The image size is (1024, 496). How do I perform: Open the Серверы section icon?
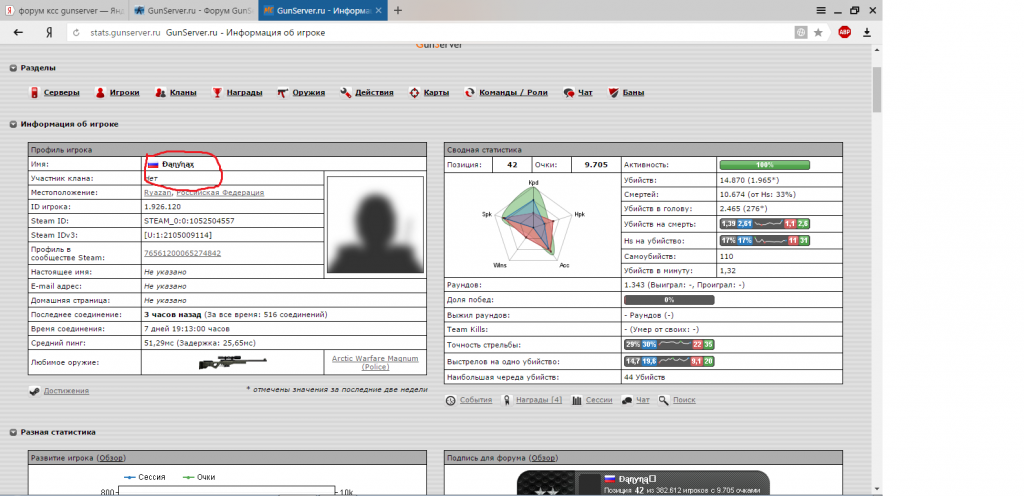[x=34, y=93]
